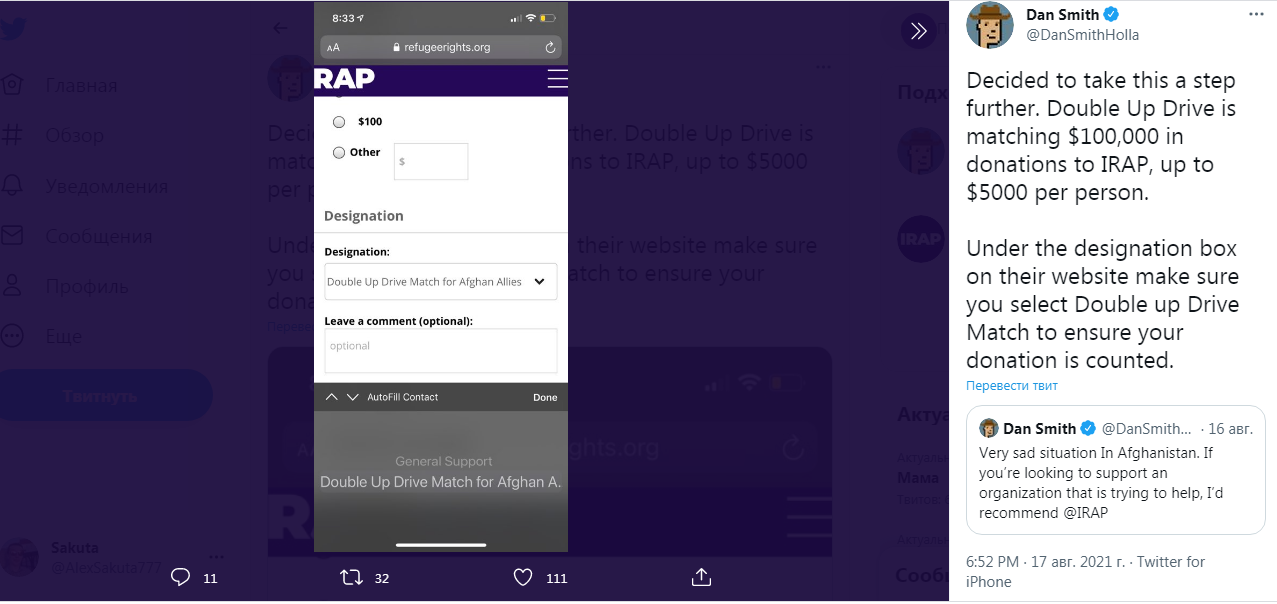Open the @DanSmithHolla handle link
Screen dimensions: 1277x604
1082,35
